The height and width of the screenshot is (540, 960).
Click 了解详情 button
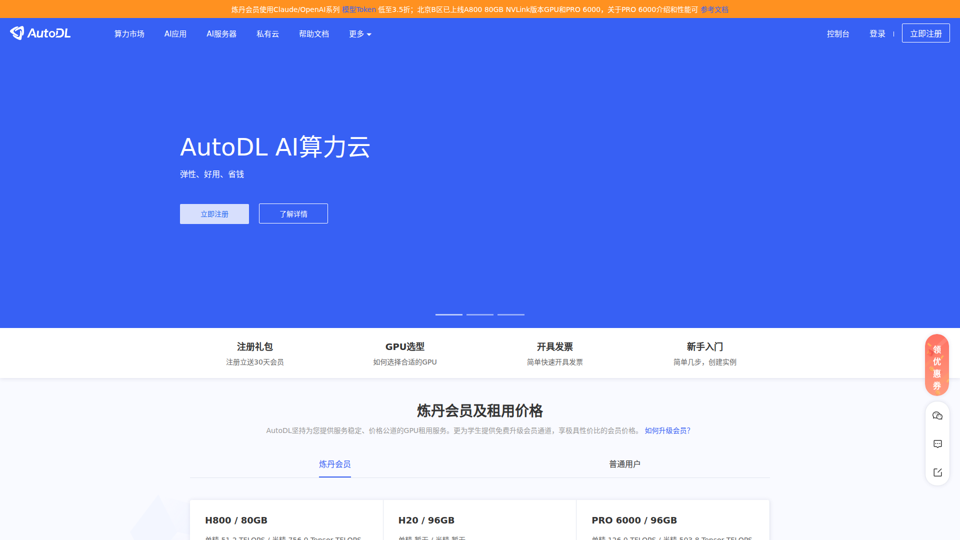point(293,214)
